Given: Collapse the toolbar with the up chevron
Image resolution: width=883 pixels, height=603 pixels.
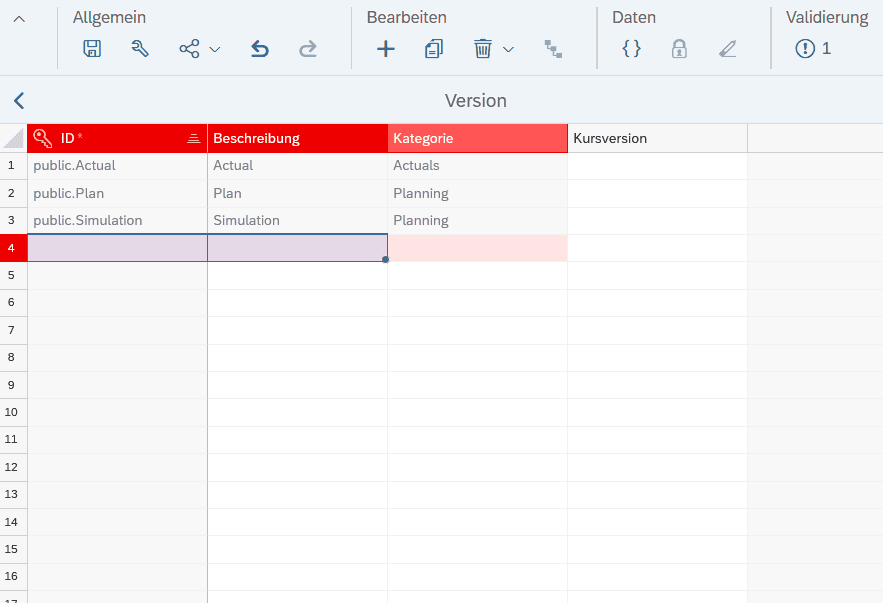Looking at the screenshot, I should [x=19, y=19].
